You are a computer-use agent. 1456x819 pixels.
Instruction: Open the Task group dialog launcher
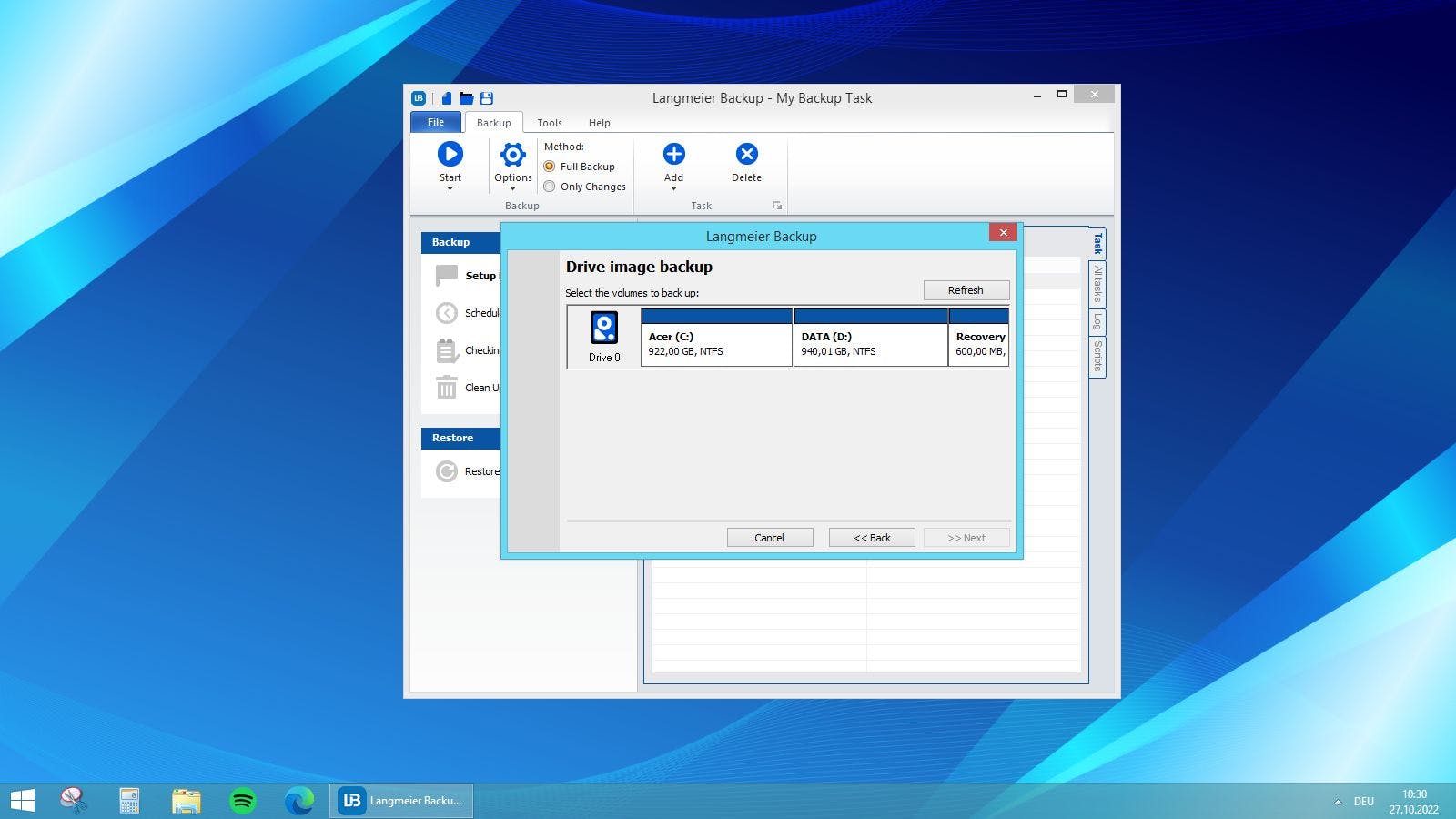(777, 206)
